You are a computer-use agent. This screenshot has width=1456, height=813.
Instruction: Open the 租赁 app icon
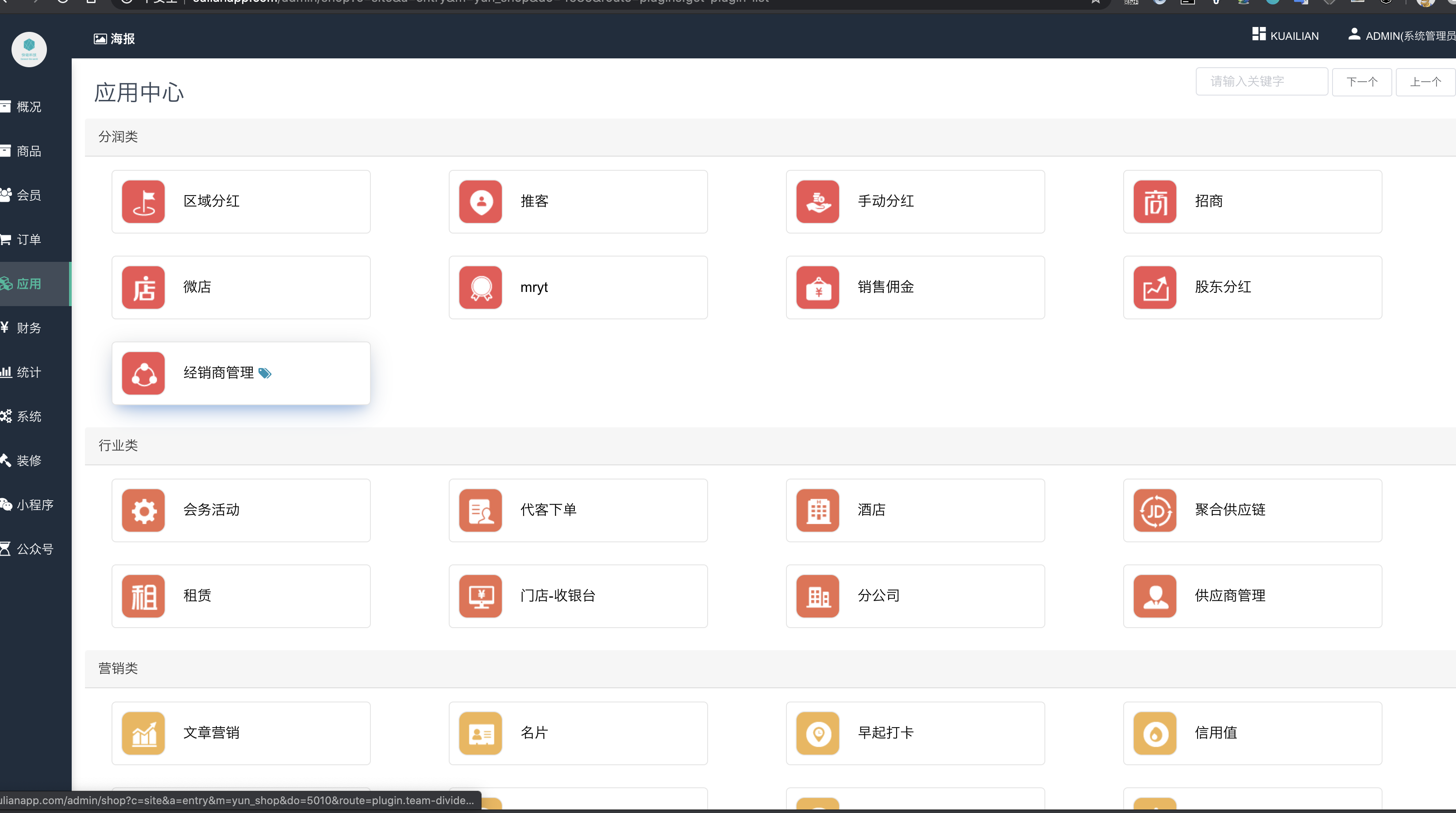coord(143,596)
